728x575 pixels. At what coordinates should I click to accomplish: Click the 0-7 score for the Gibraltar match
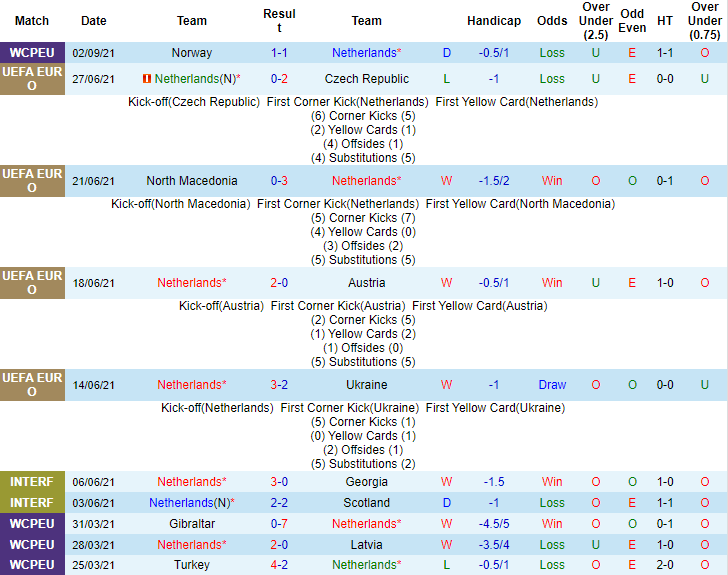point(280,524)
